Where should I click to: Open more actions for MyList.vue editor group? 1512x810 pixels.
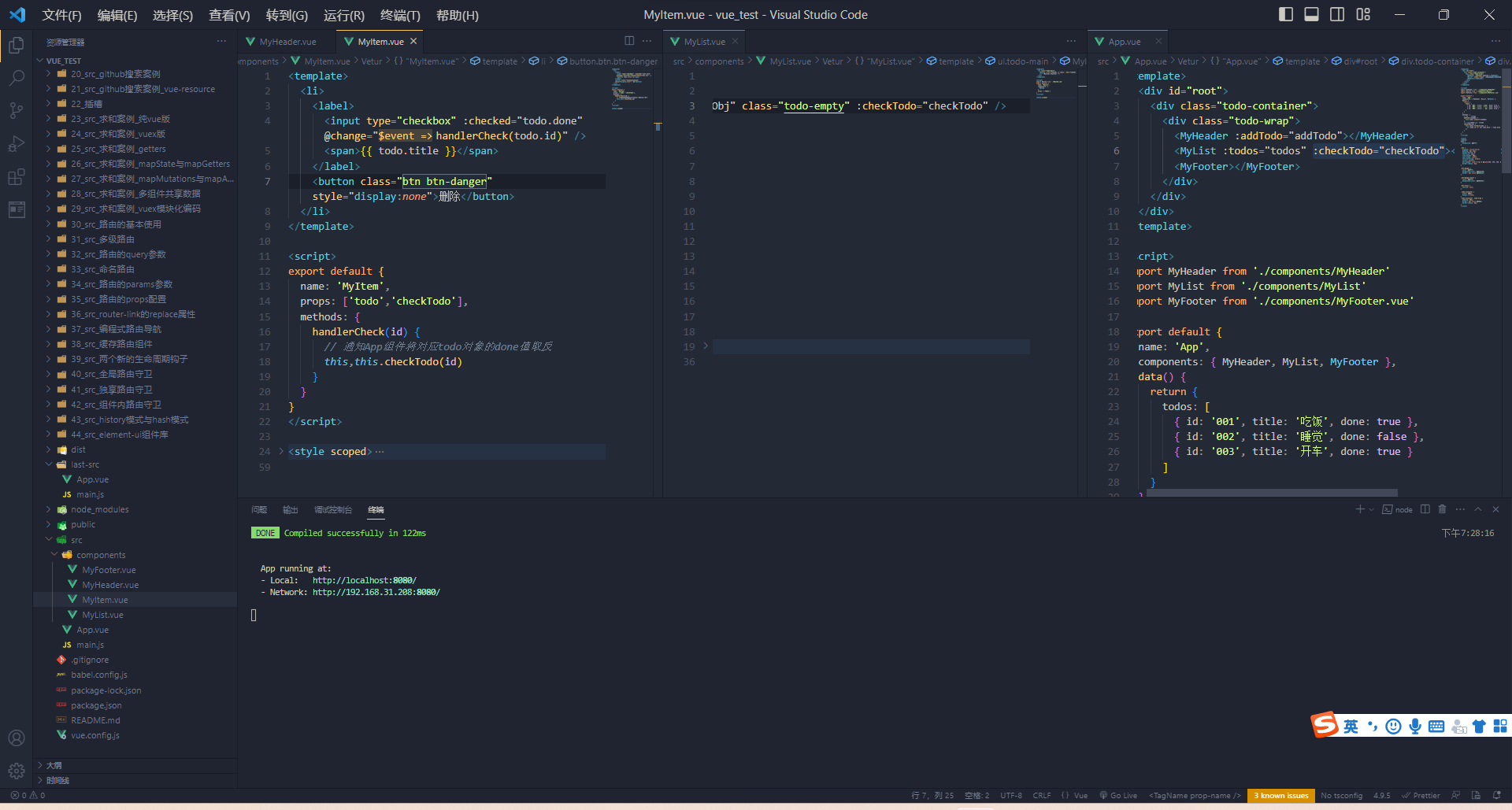tap(1071, 41)
